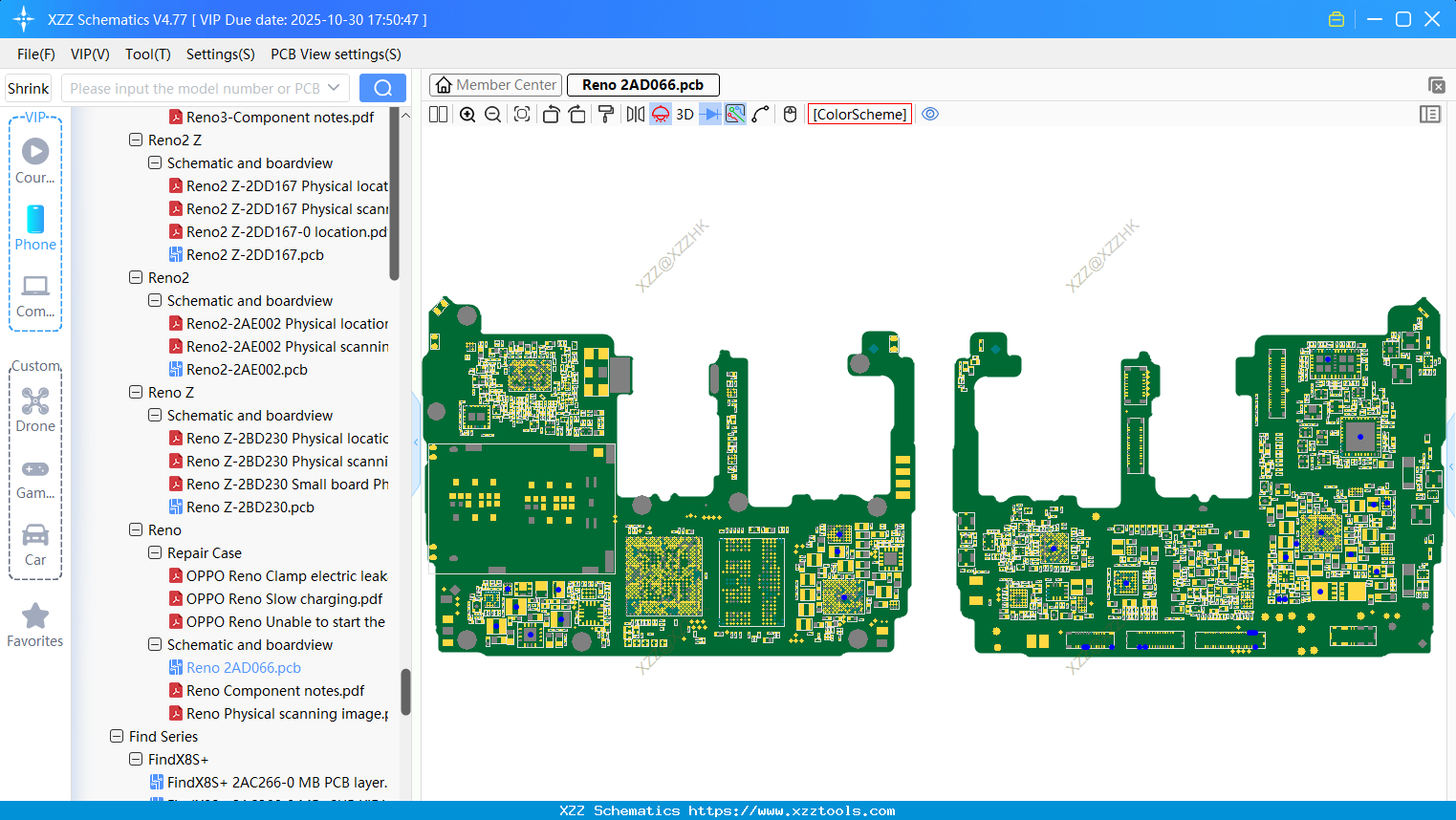Image resolution: width=1456 pixels, height=820 pixels.
Task: Click the fit-to-screen icon
Action: [522, 115]
